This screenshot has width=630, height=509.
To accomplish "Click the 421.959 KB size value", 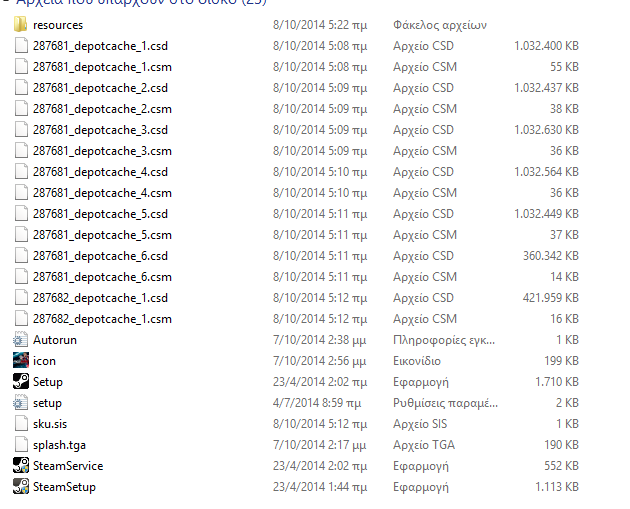I will pos(551,298).
